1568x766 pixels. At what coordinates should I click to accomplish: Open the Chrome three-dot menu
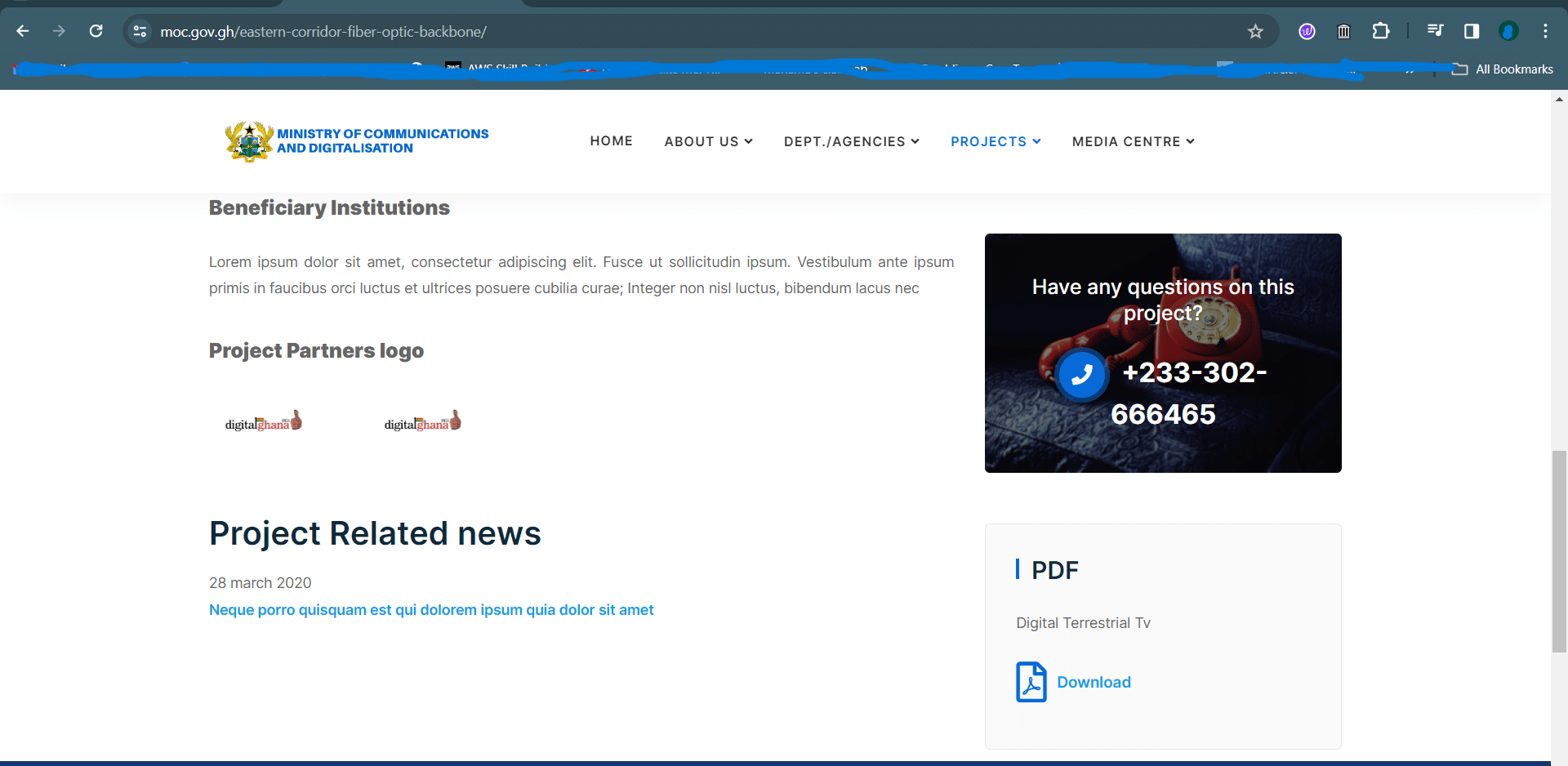(1545, 31)
